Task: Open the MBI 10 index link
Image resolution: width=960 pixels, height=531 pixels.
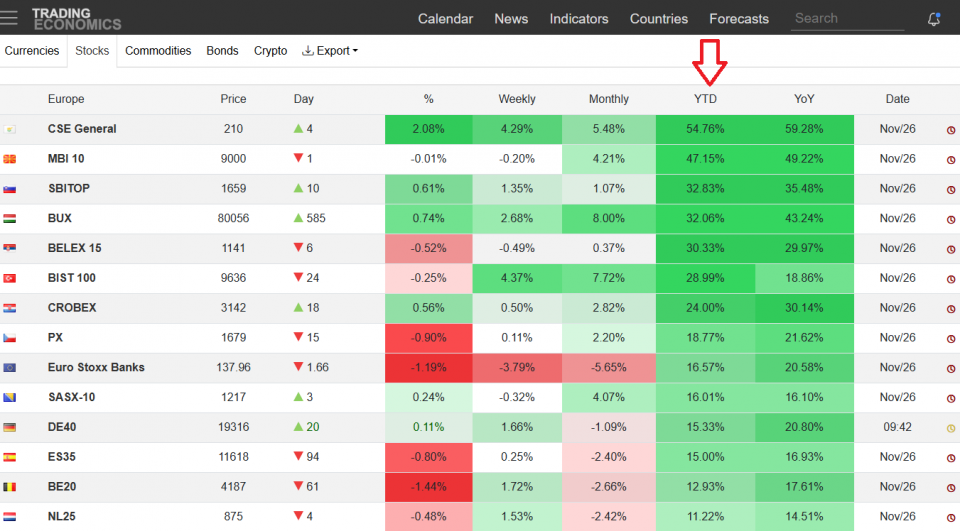Action: click(66, 159)
